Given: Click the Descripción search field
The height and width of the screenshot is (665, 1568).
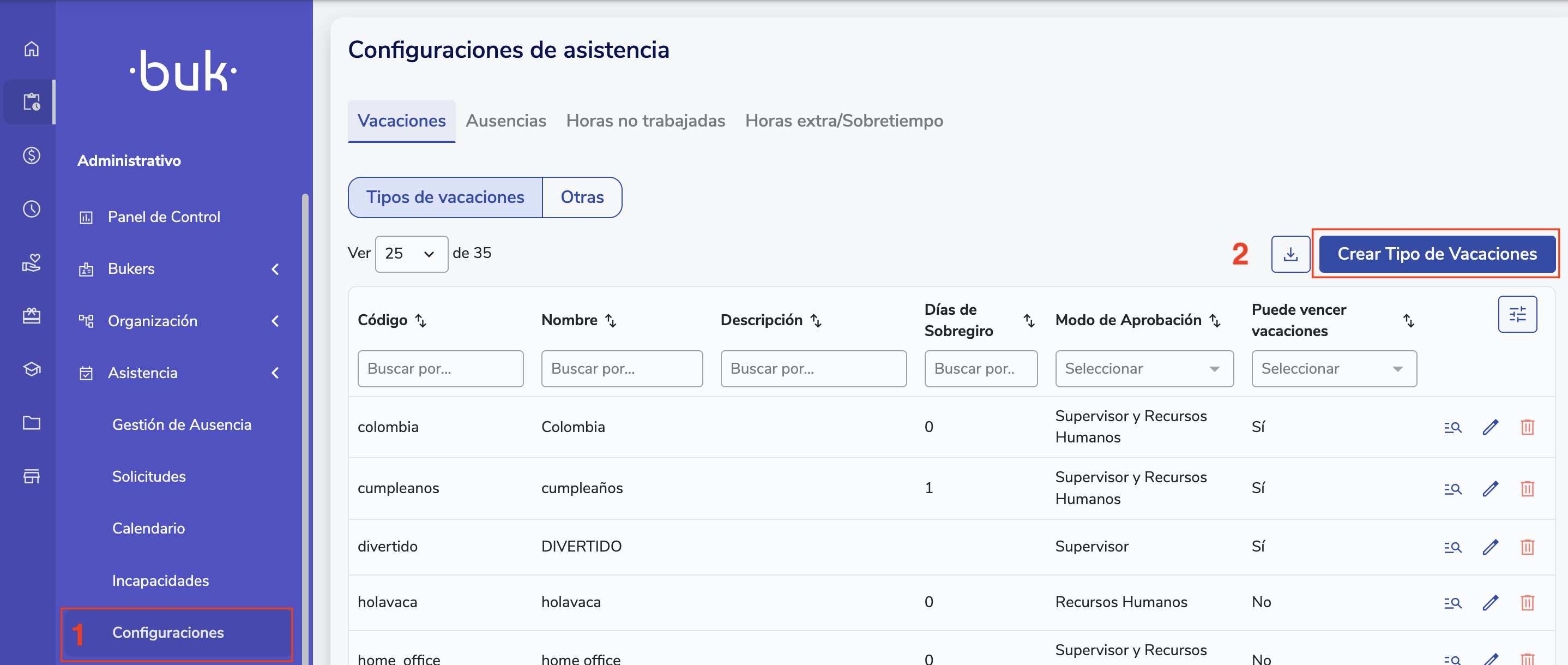Looking at the screenshot, I should pyautogui.click(x=813, y=368).
